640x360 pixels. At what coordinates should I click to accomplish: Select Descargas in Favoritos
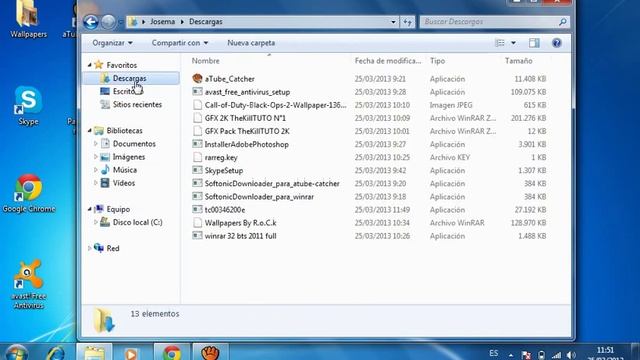tap(131, 78)
